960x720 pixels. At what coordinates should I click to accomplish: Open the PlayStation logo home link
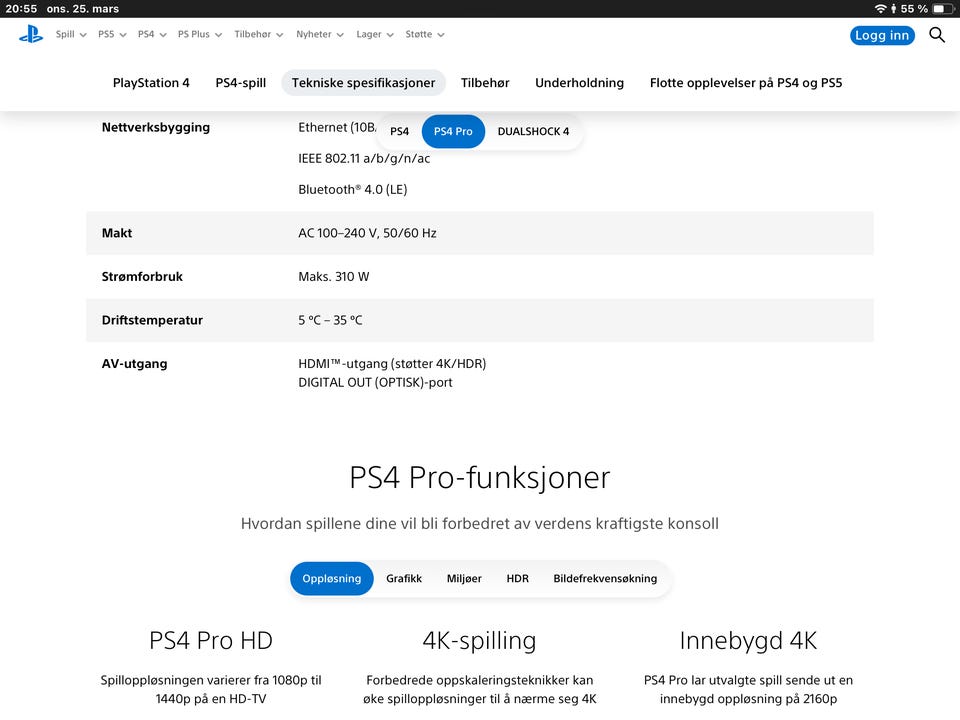coord(31,34)
